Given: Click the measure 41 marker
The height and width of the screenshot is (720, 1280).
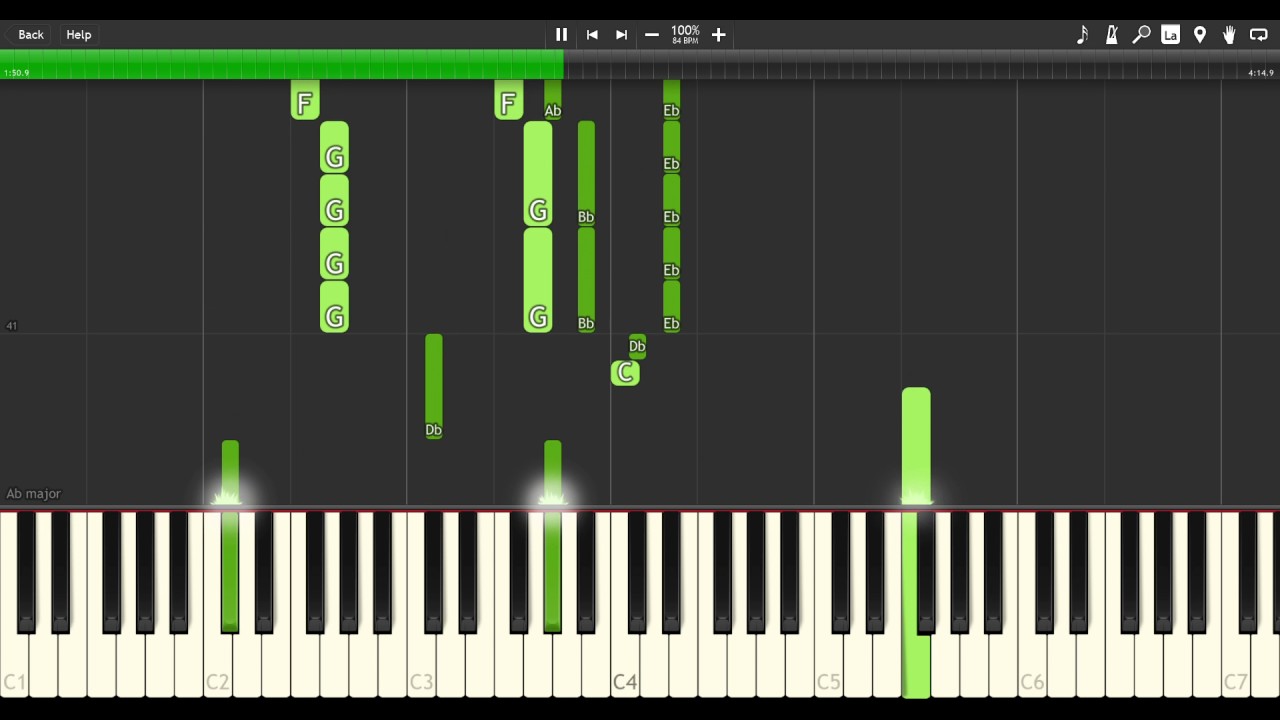Looking at the screenshot, I should (11, 326).
